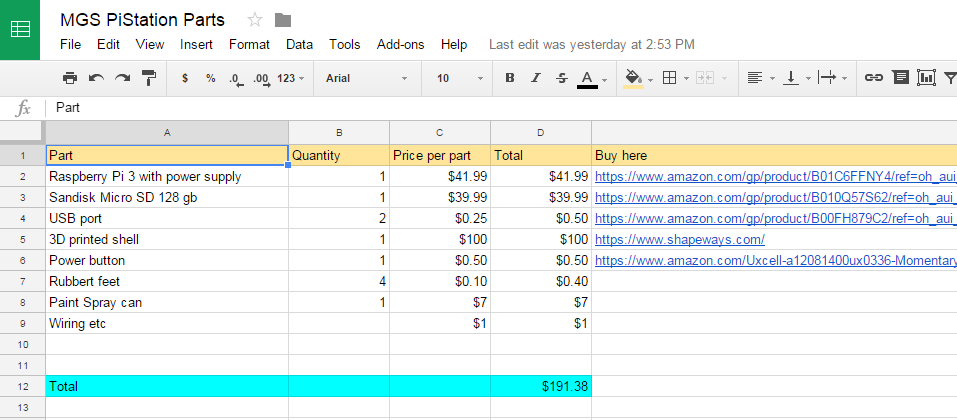Open the Edit menu
The width and height of the screenshot is (957, 420).
(109, 45)
